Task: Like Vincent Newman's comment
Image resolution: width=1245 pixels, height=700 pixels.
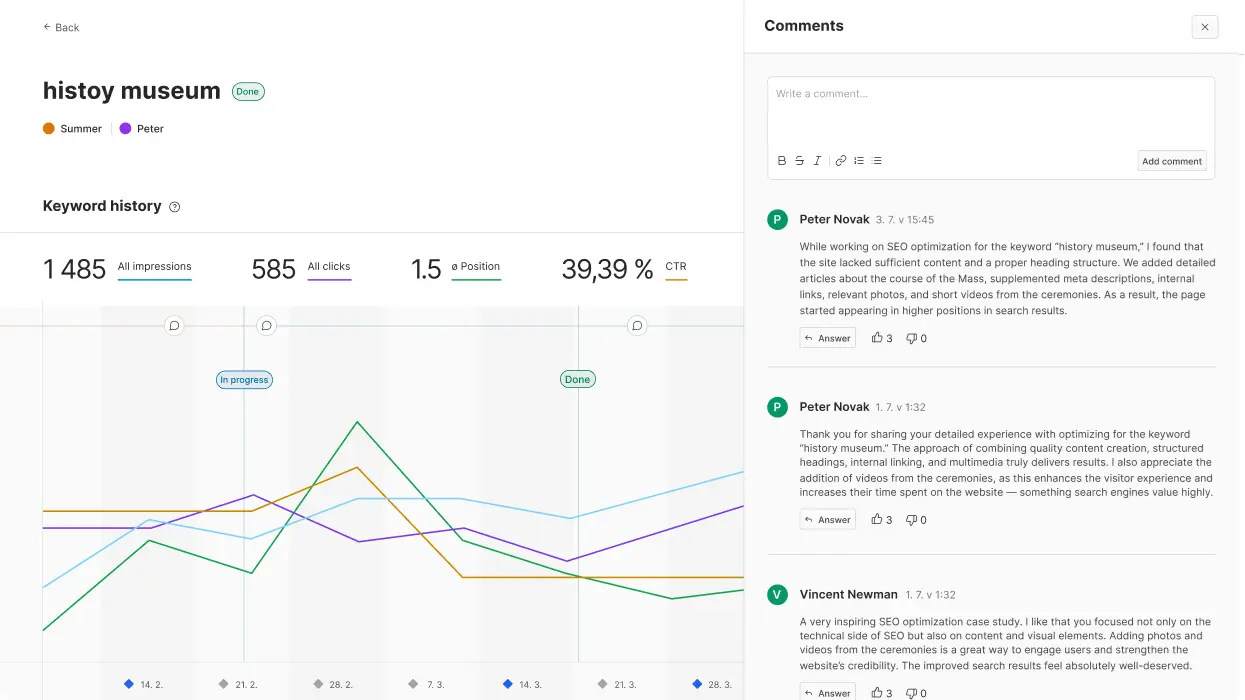Action: coord(881,692)
